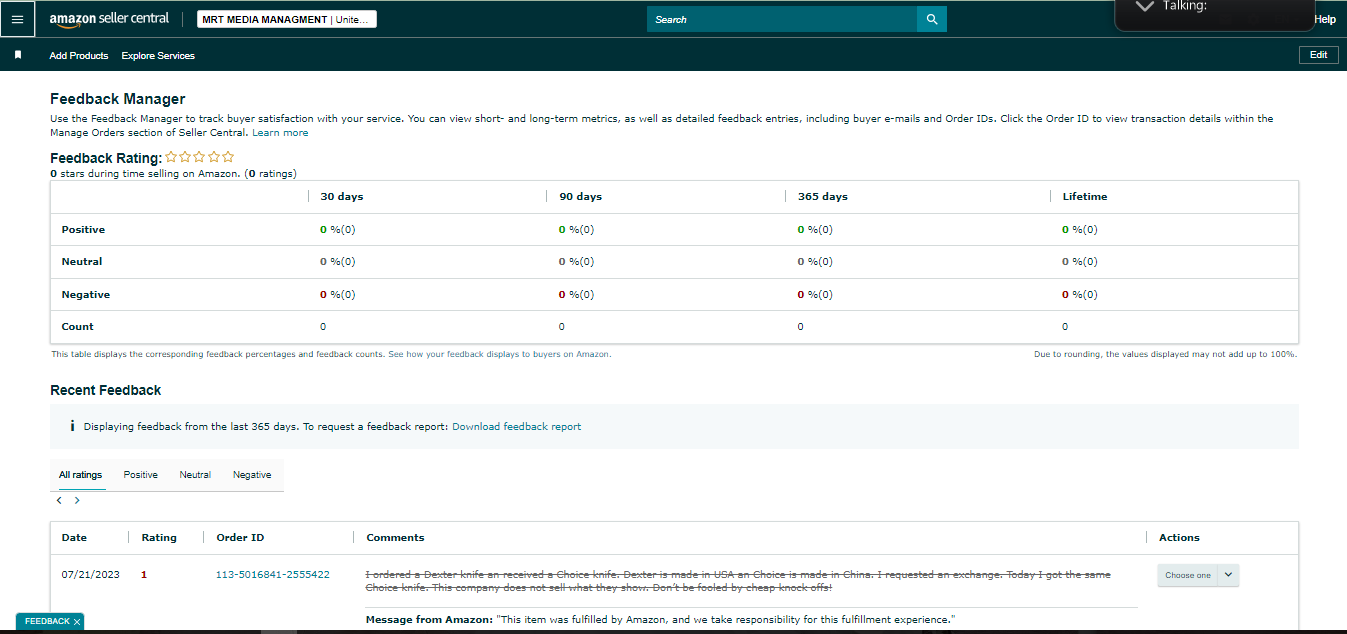1347x634 pixels.
Task: Click the Neutral row label in table
Action: [82, 262]
